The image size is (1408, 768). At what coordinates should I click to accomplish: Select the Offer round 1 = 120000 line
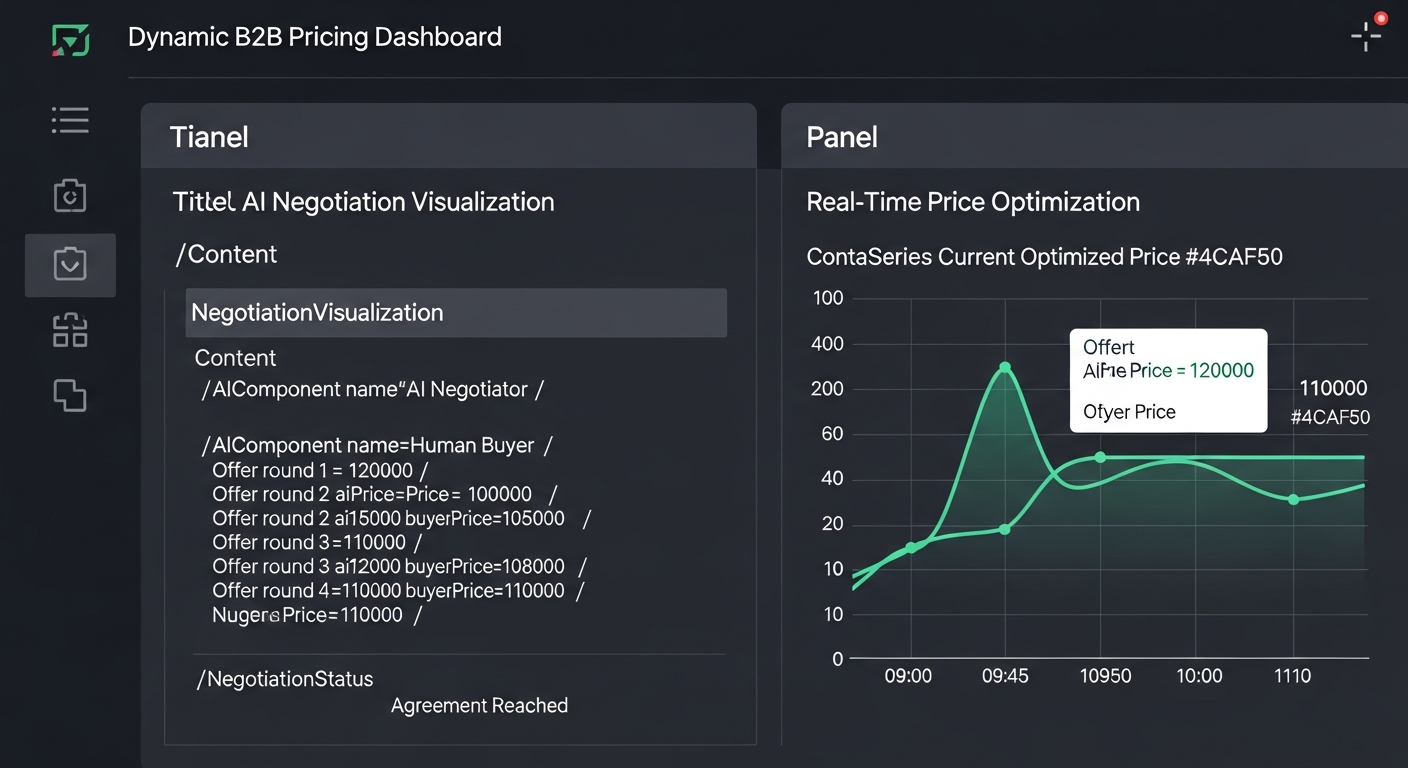pyautogui.click(x=320, y=470)
